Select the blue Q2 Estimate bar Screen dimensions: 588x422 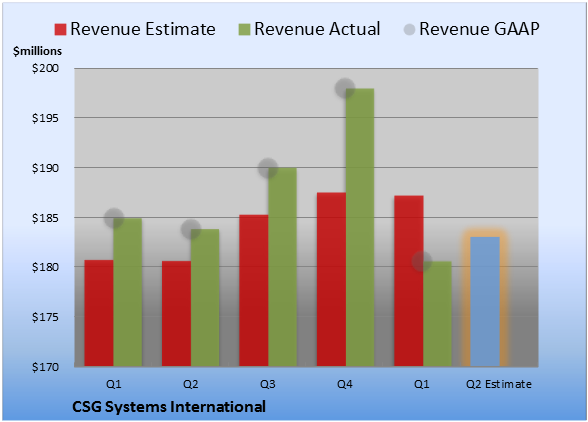click(485, 301)
